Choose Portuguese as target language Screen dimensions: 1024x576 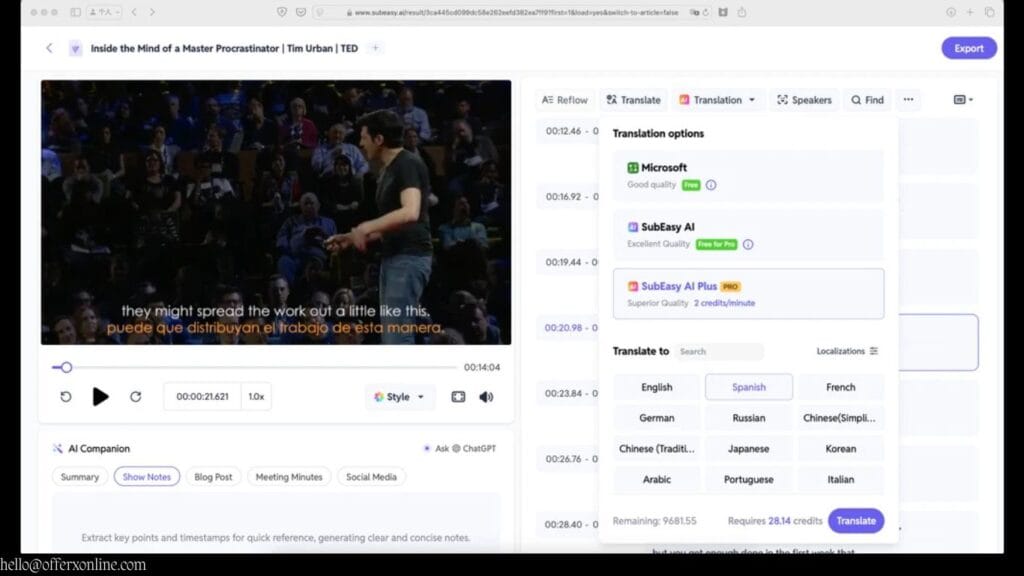coord(748,479)
